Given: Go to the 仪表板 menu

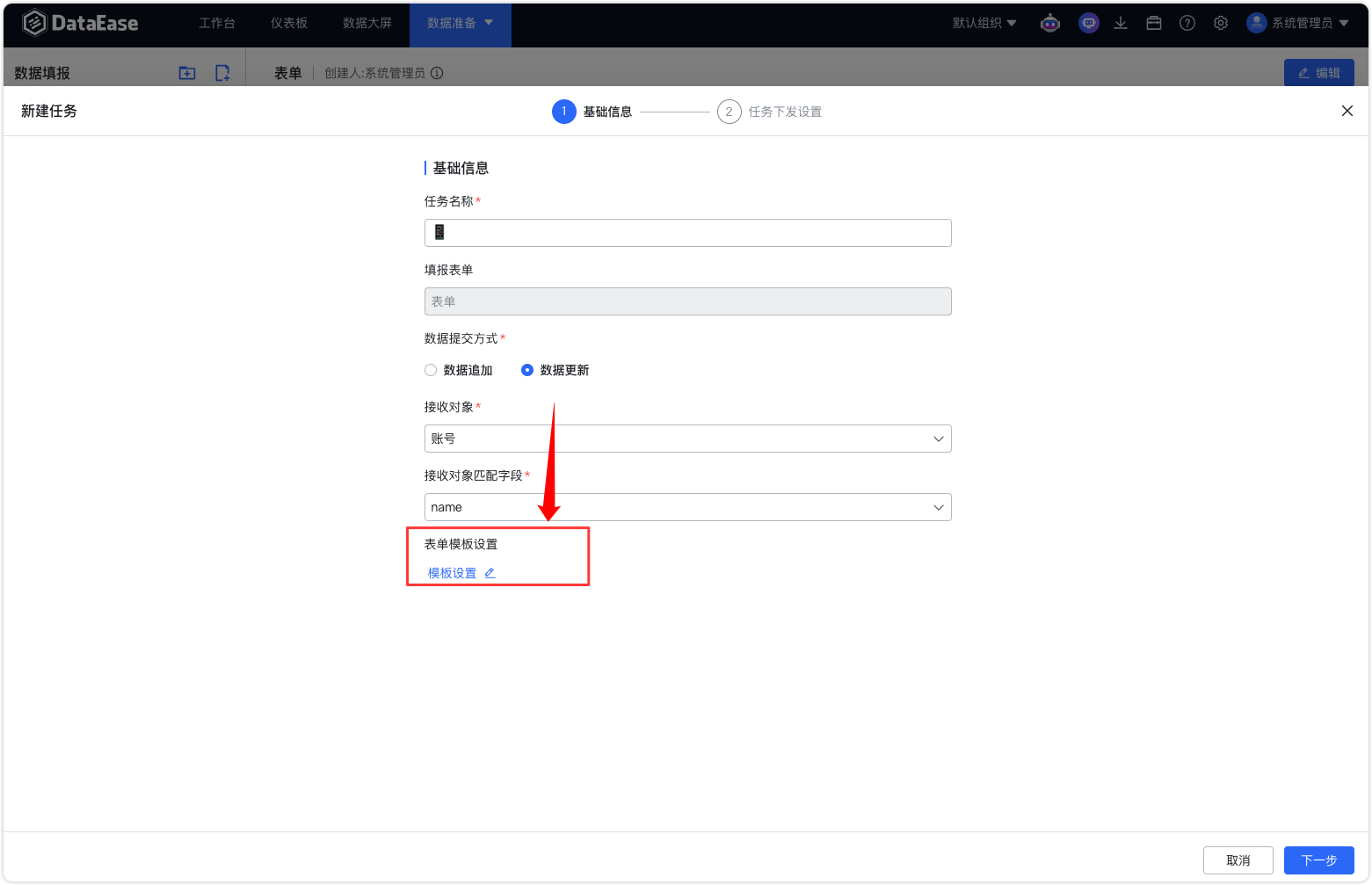Looking at the screenshot, I should pos(289,23).
